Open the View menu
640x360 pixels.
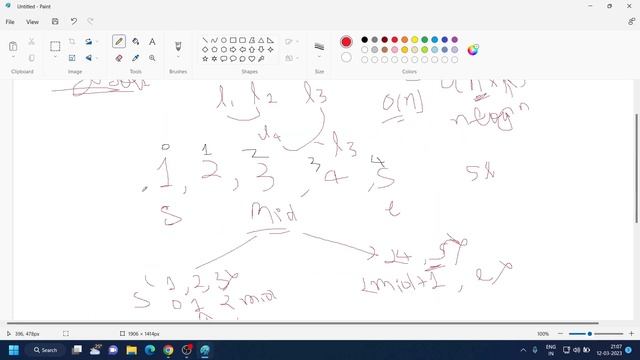[32, 22]
